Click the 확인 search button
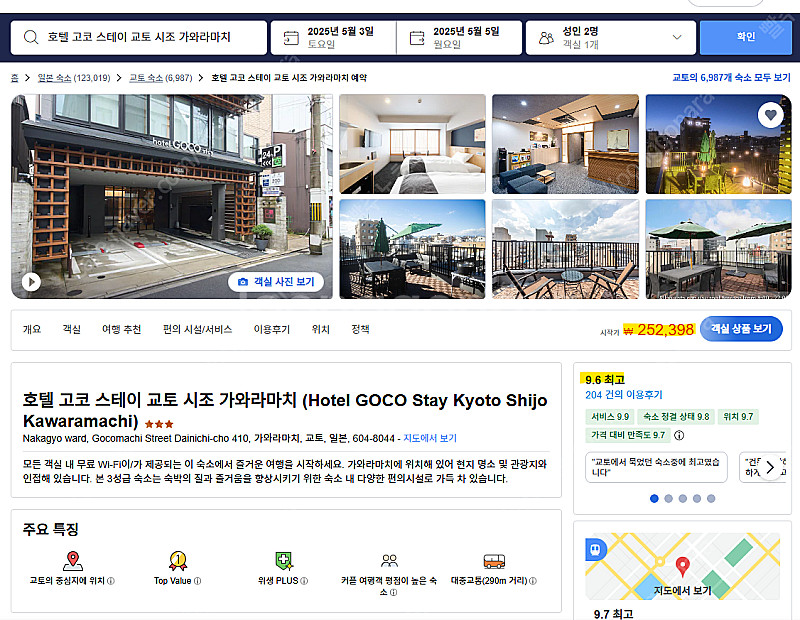The image size is (800, 620). (745, 37)
